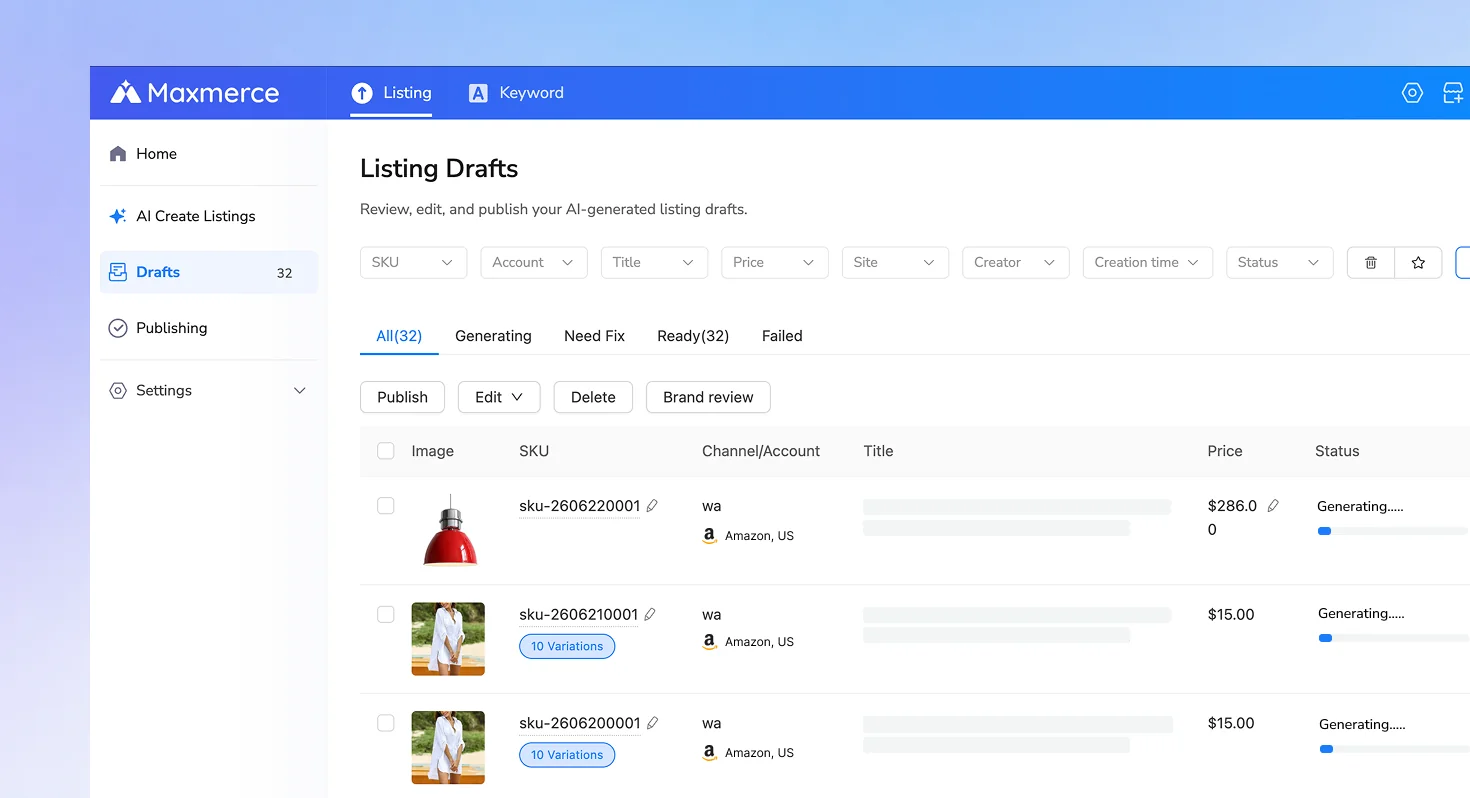1470x798 pixels.
Task: Click the Maxmerce logo
Action: click(x=195, y=93)
